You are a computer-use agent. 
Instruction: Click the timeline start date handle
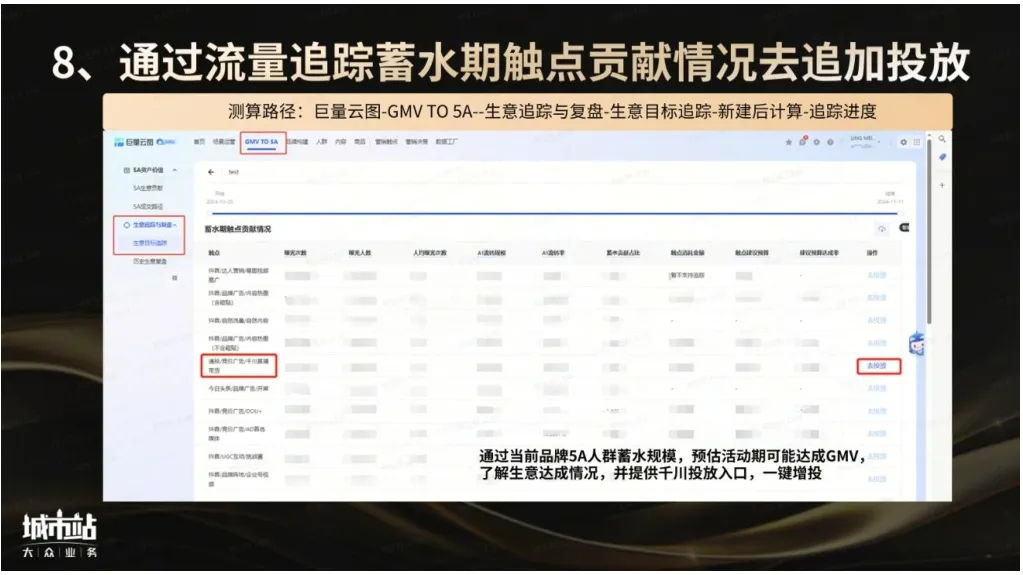tap(209, 213)
